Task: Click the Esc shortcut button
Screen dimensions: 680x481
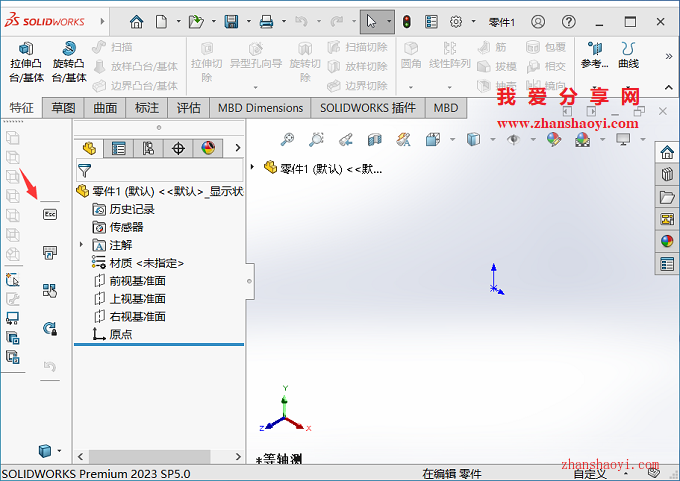Action: 50,214
